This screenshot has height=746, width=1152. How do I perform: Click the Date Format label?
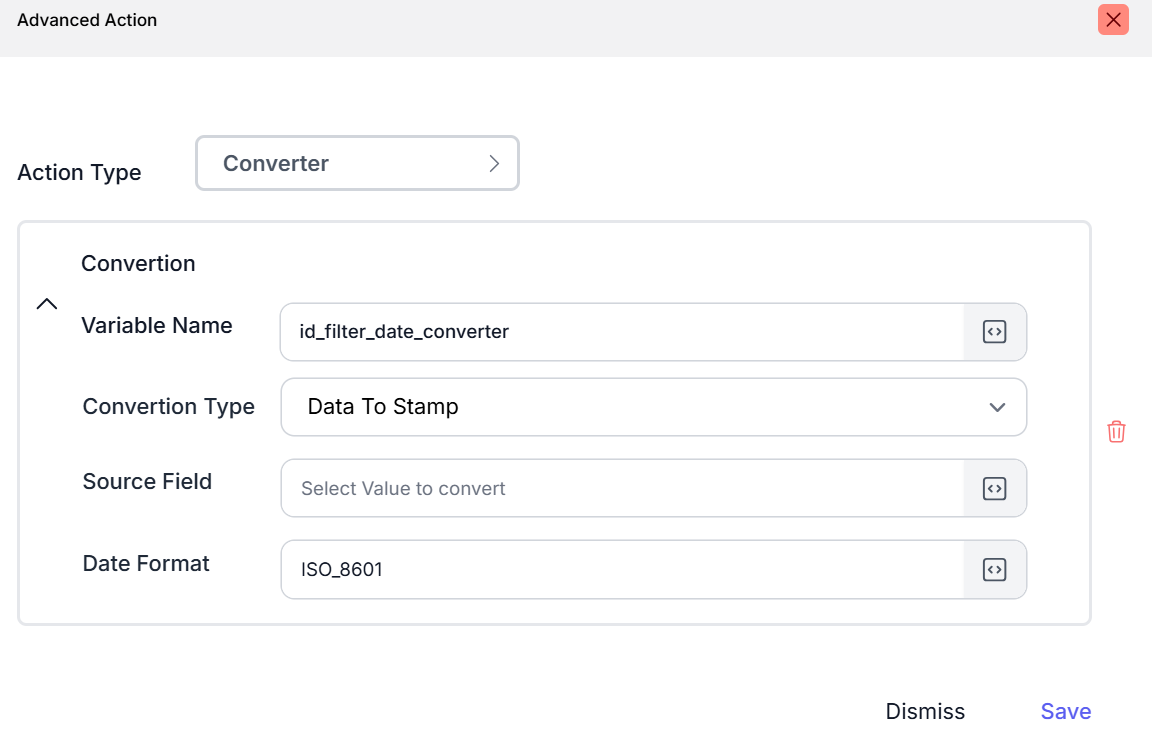(146, 563)
